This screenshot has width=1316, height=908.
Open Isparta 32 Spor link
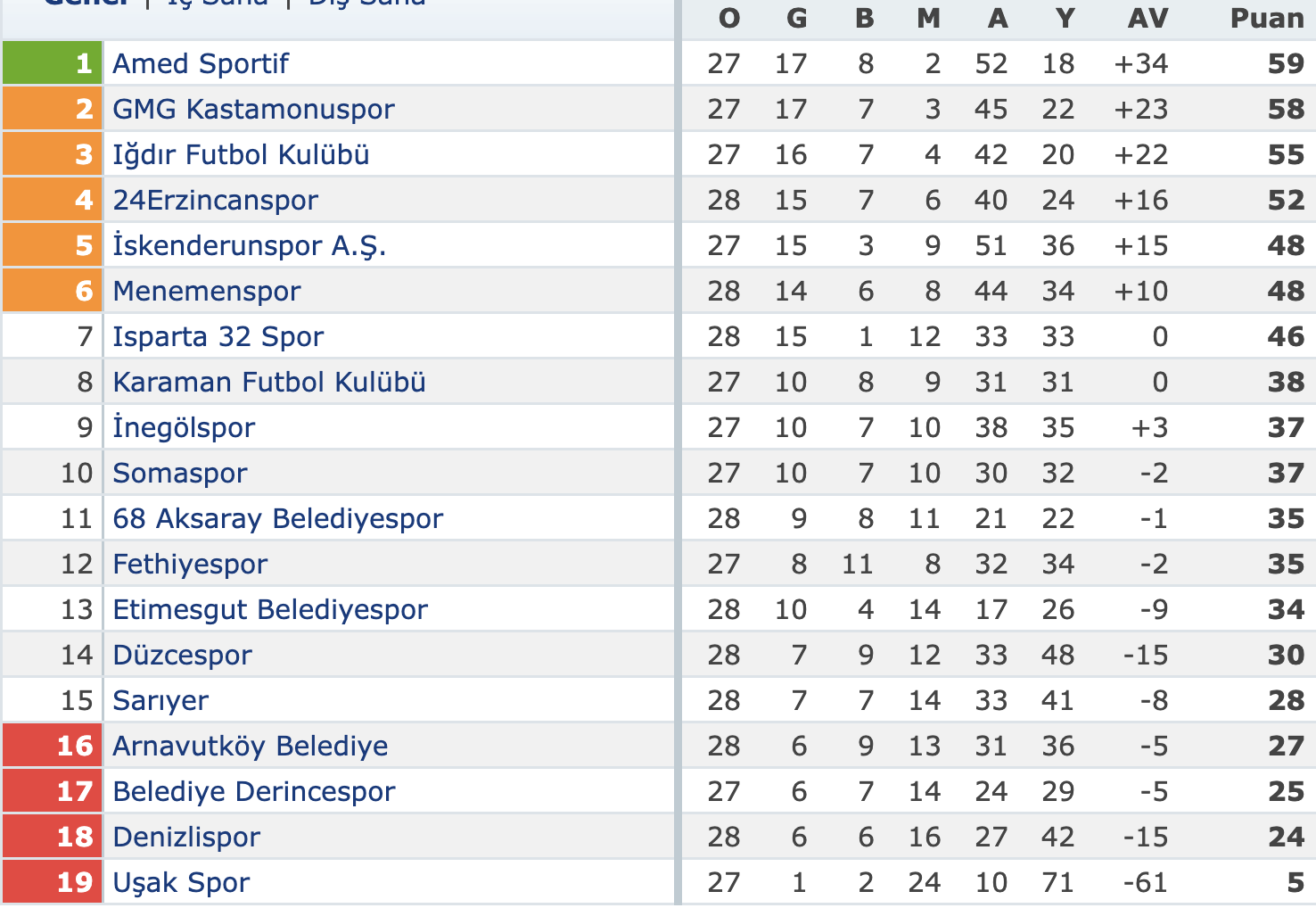pos(218,336)
